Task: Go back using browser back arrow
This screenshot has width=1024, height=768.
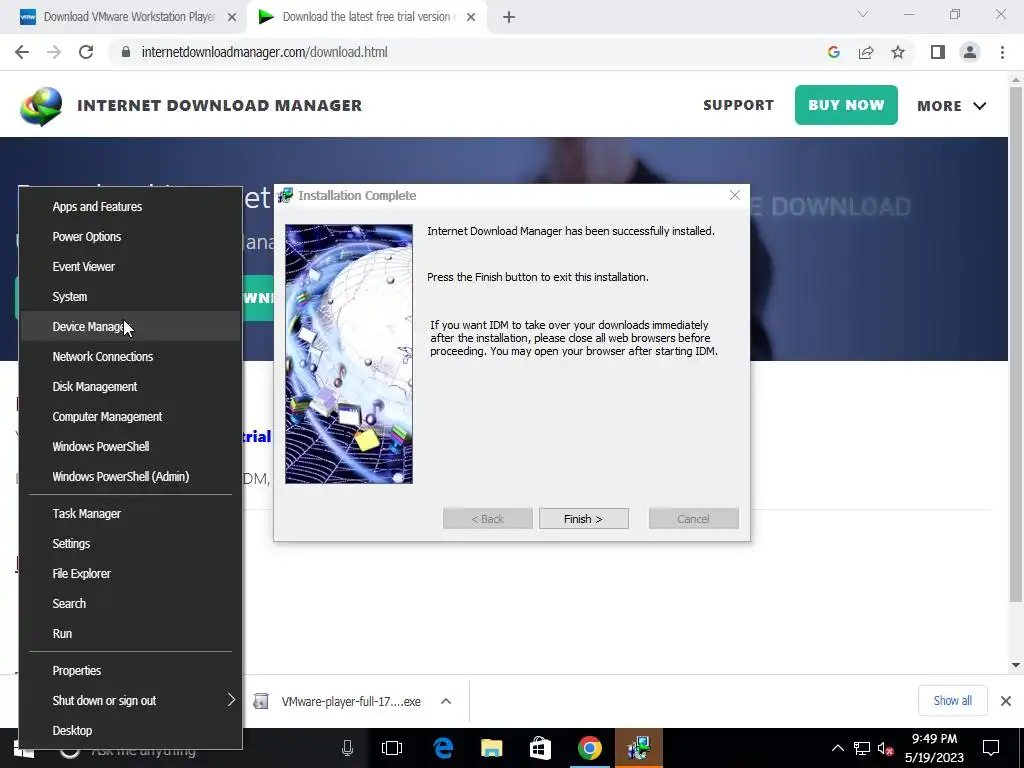Action: [22, 52]
